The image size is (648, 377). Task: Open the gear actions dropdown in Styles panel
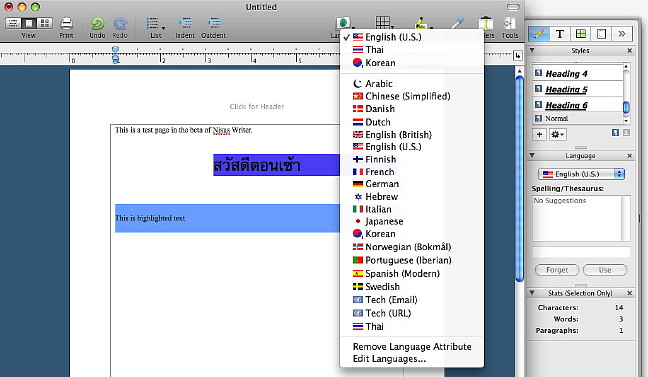[557, 134]
